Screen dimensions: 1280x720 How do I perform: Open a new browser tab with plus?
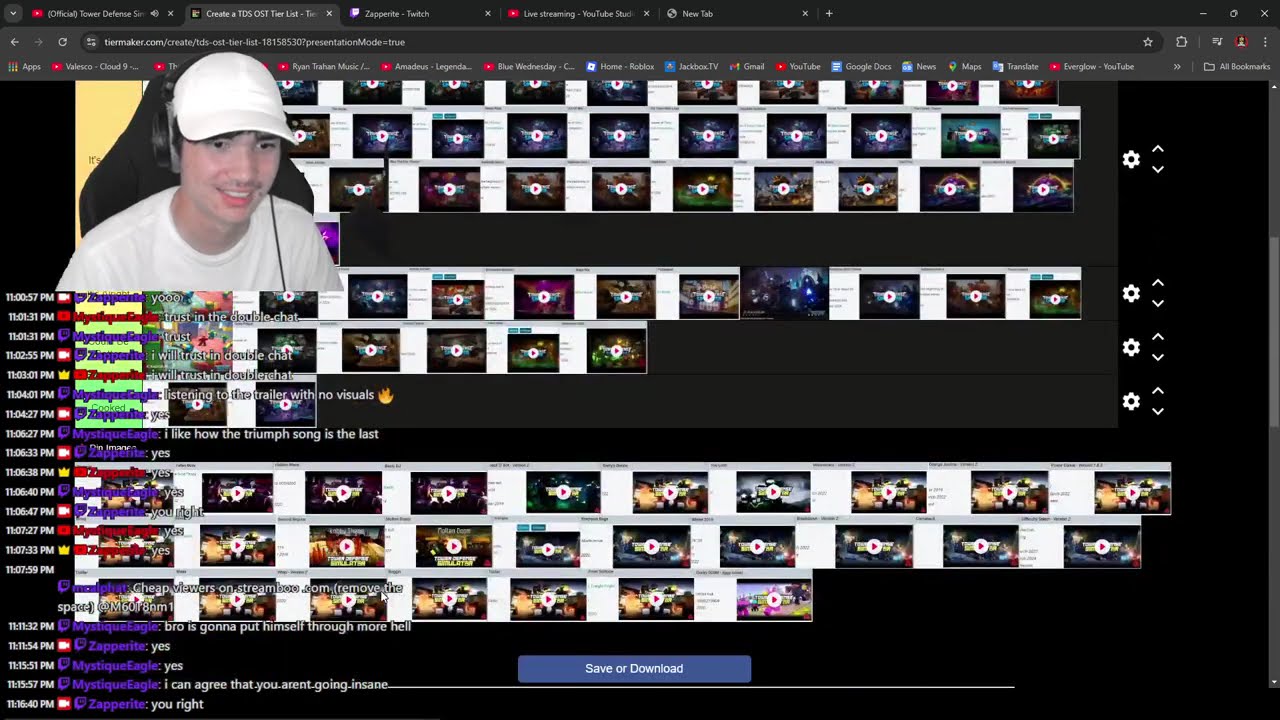tap(829, 14)
